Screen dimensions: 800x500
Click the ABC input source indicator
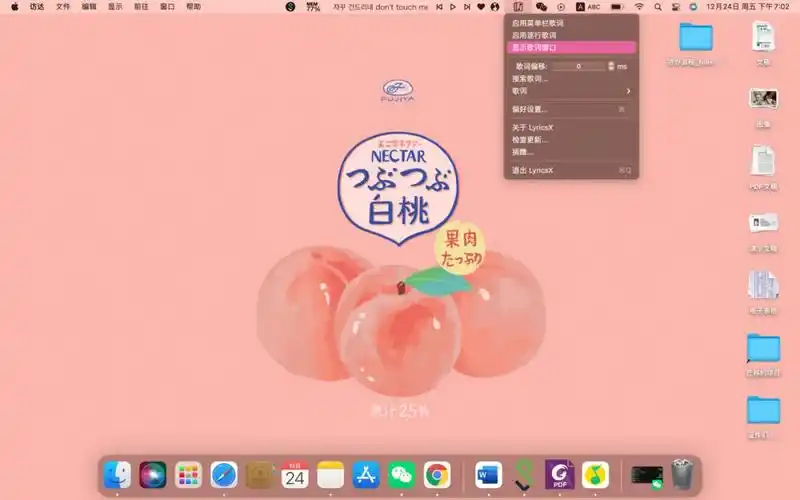pyautogui.click(x=588, y=7)
